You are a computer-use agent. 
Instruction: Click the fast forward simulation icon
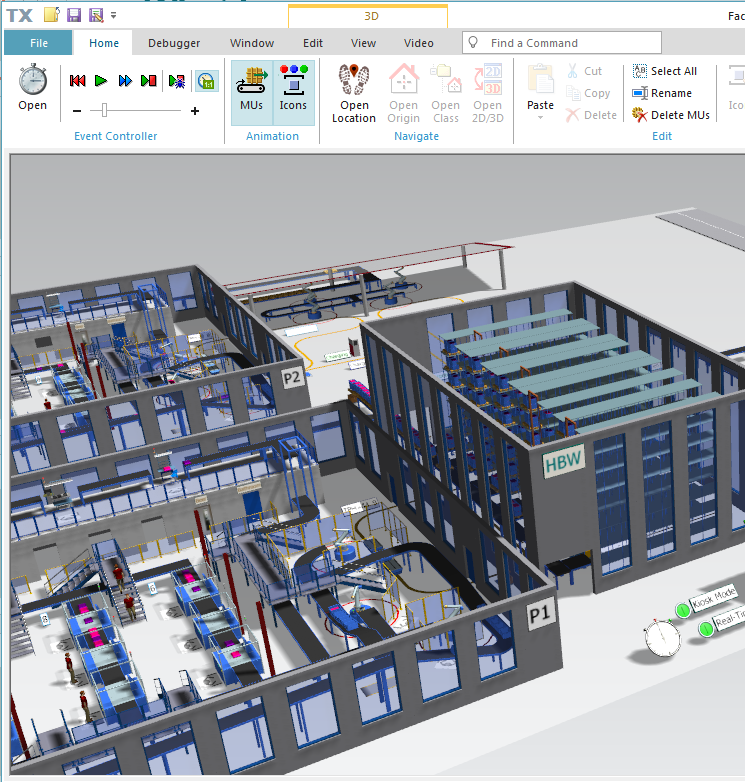click(x=125, y=80)
